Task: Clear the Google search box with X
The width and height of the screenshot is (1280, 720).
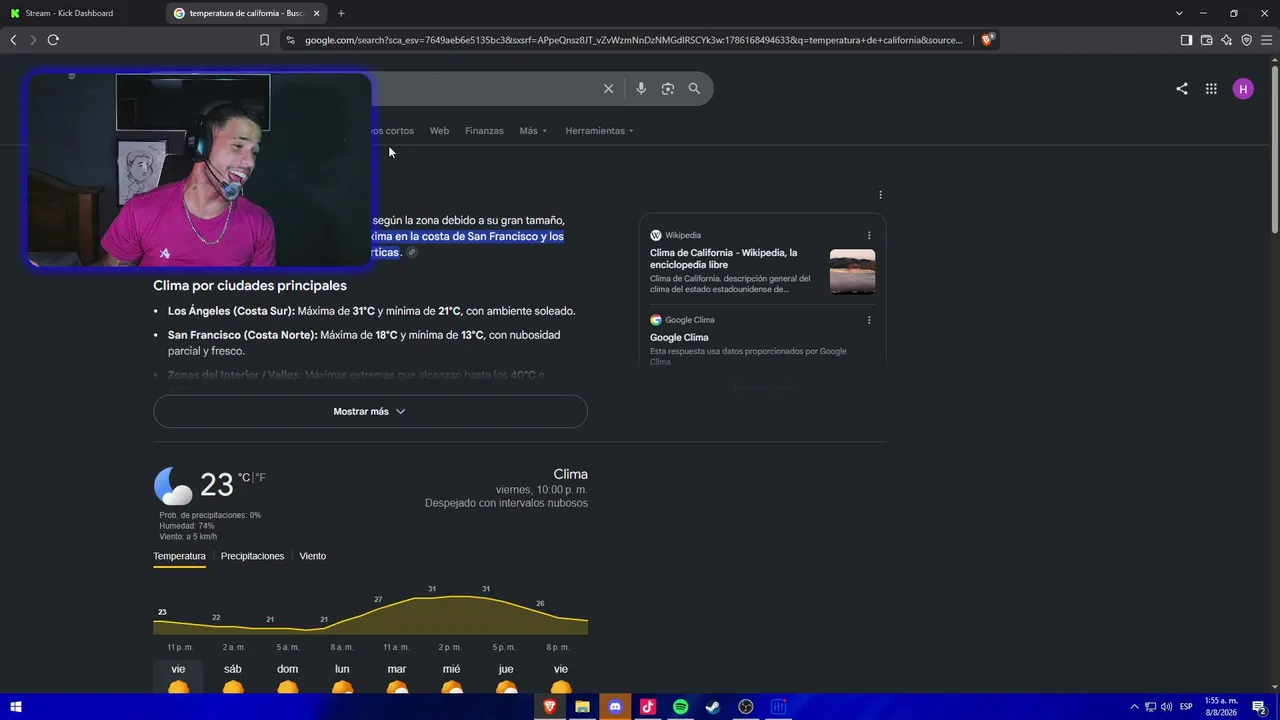Action: [608, 89]
